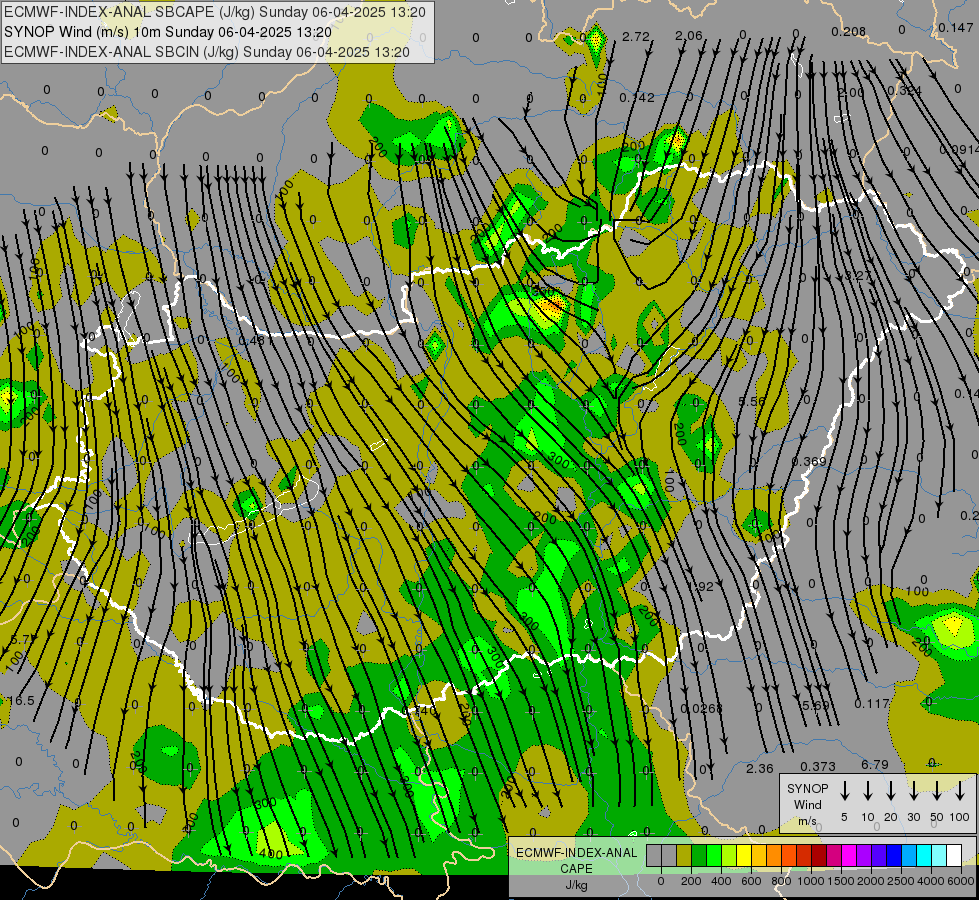Select the 1500 tick on CAPE scale

[x=840, y=881]
